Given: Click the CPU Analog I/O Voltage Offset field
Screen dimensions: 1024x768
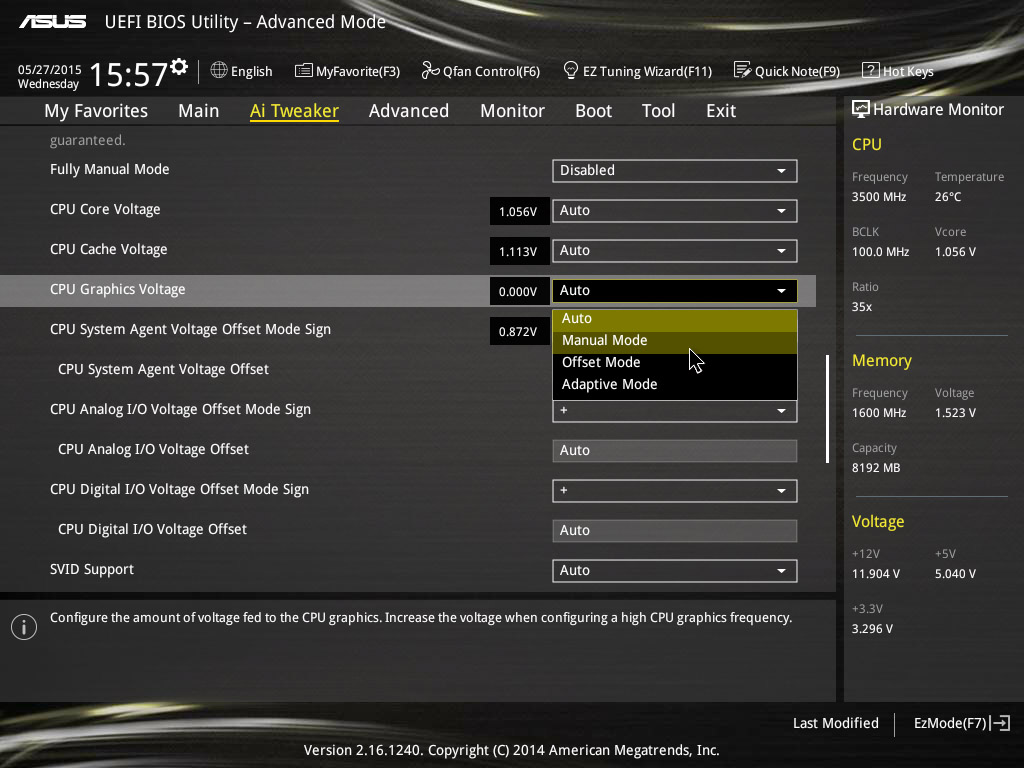Looking at the screenshot, I should pyautogui.click(x=674, y=451).
